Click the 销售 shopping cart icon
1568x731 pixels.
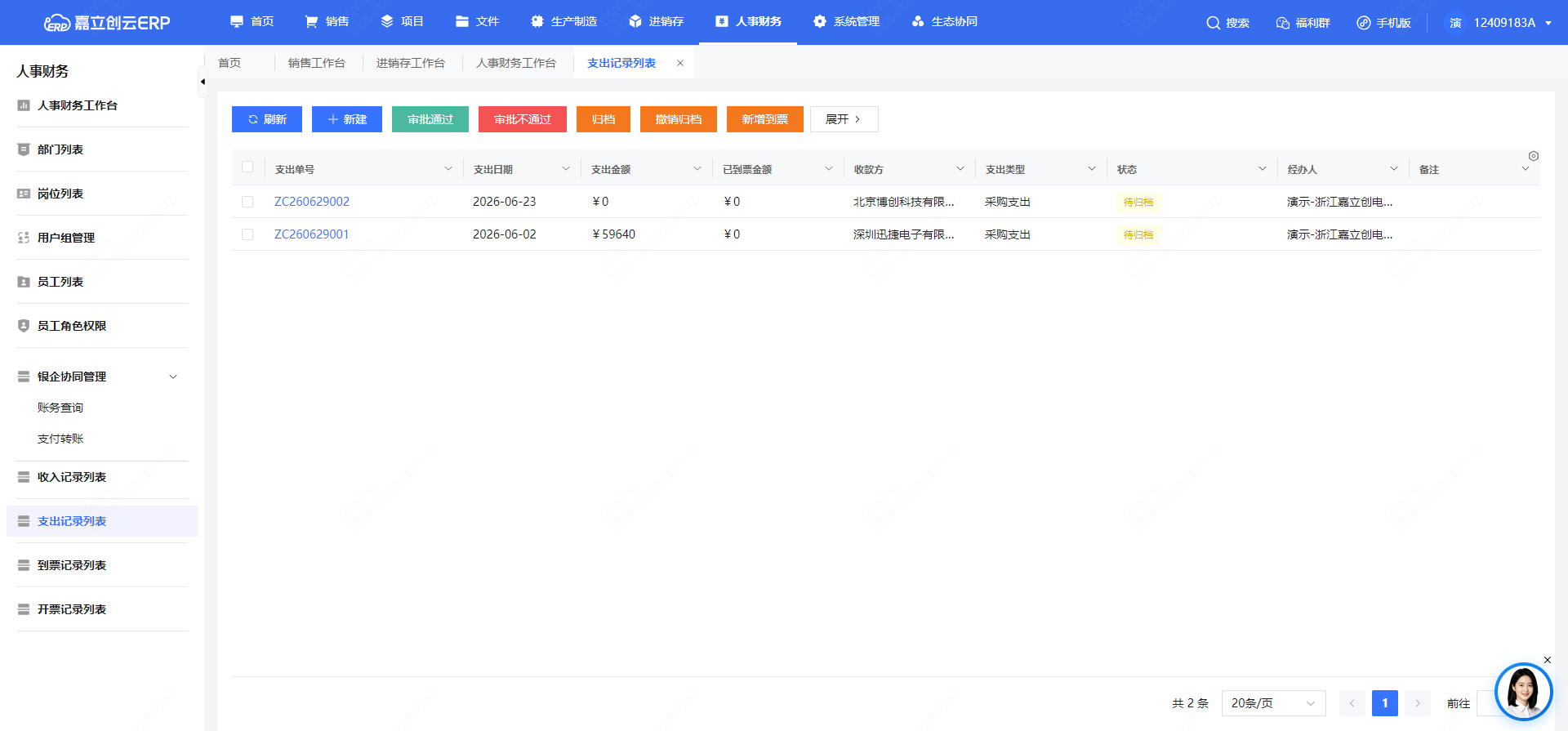(x=311, y=21)
